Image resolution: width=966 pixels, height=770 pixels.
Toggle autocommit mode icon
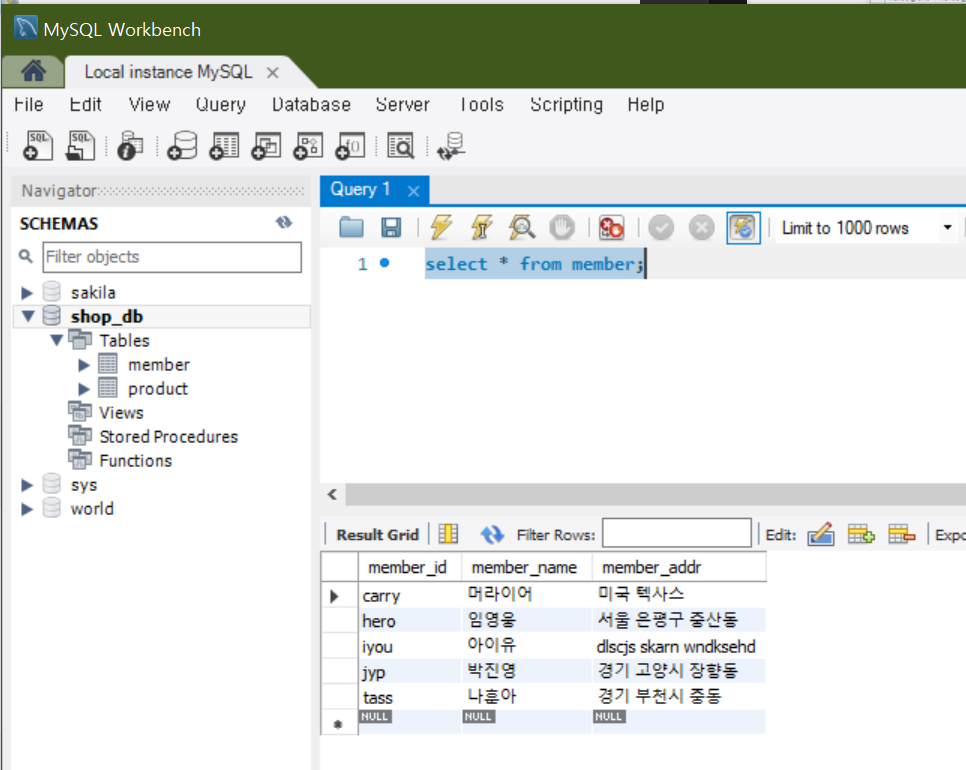tap(744, 227)
